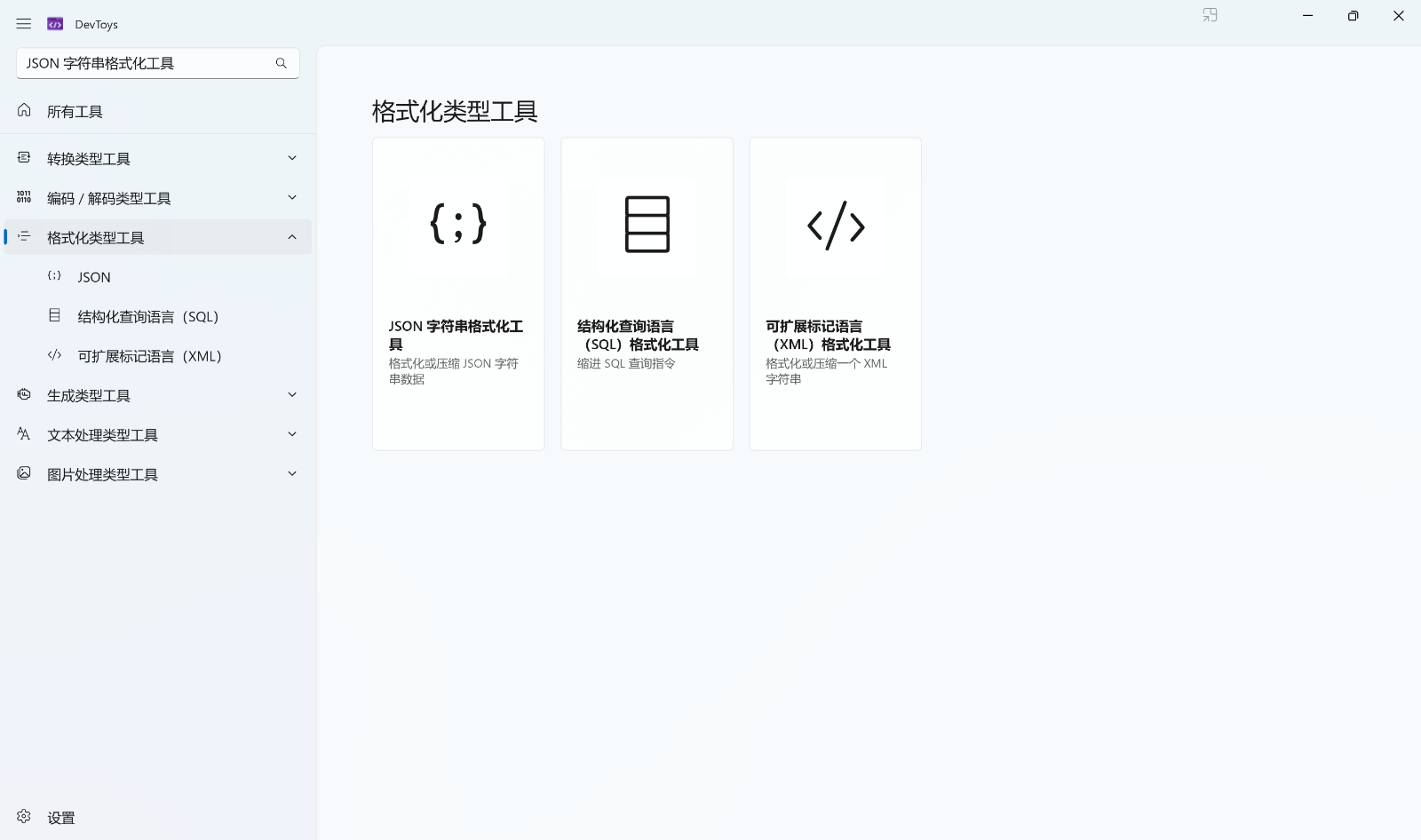Viewport: 1421px width, 840px height.
Task: Toggle compact overlay mode icon in title bar
Action: click(x=1210, y=15)
